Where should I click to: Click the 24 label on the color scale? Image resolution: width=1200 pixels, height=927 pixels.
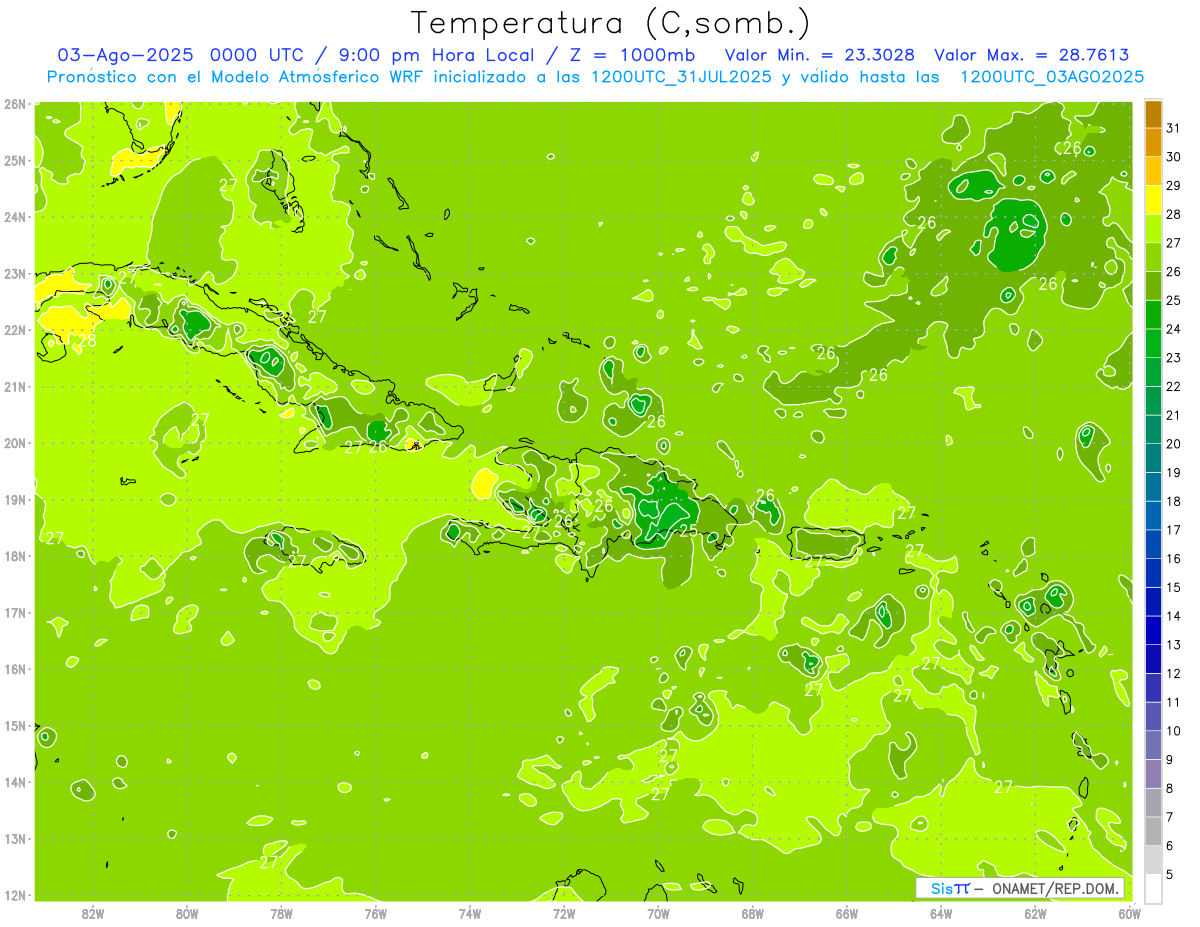click(1174, 329)
